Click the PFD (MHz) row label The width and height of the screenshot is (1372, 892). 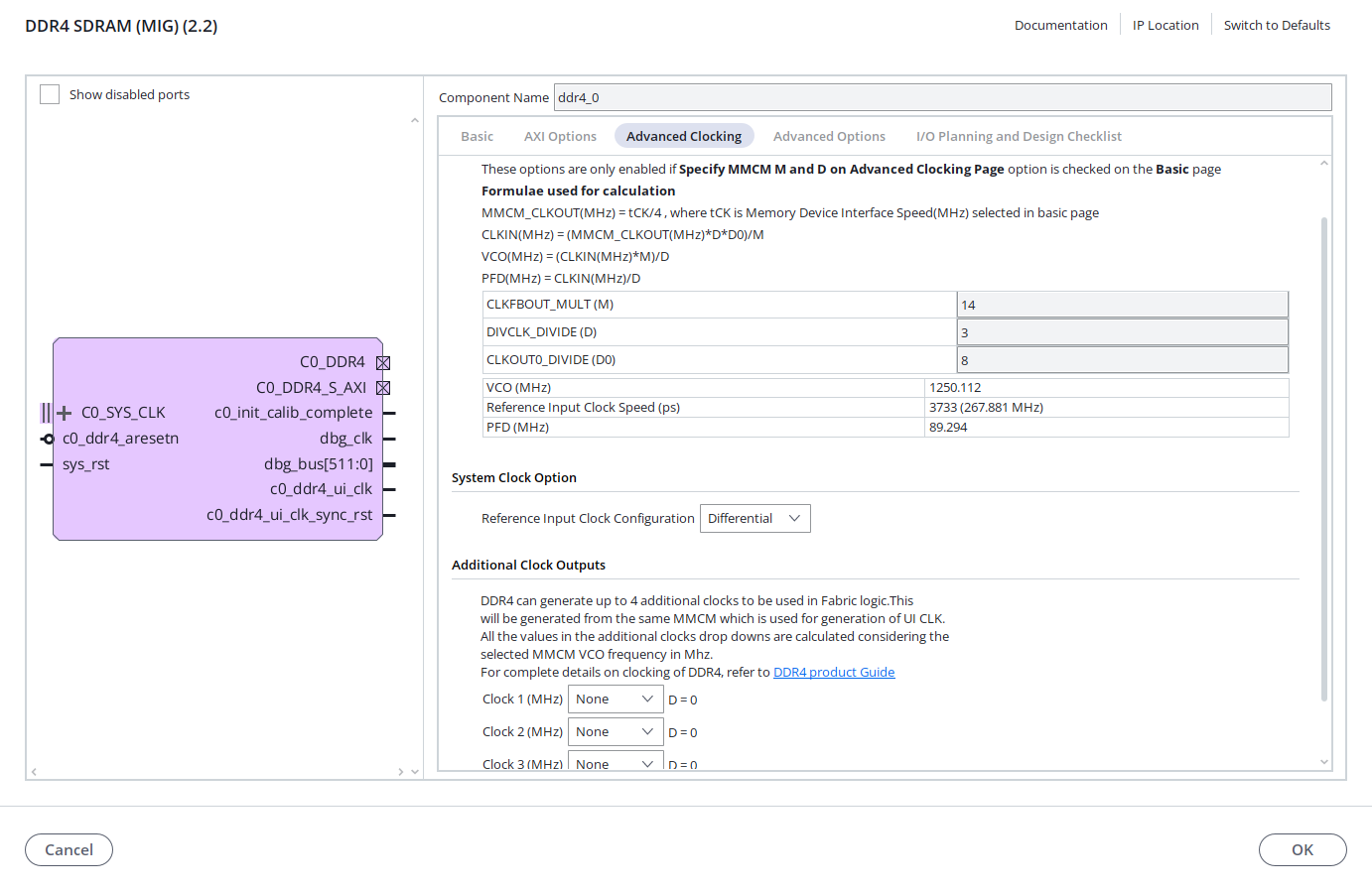[517, 428]
